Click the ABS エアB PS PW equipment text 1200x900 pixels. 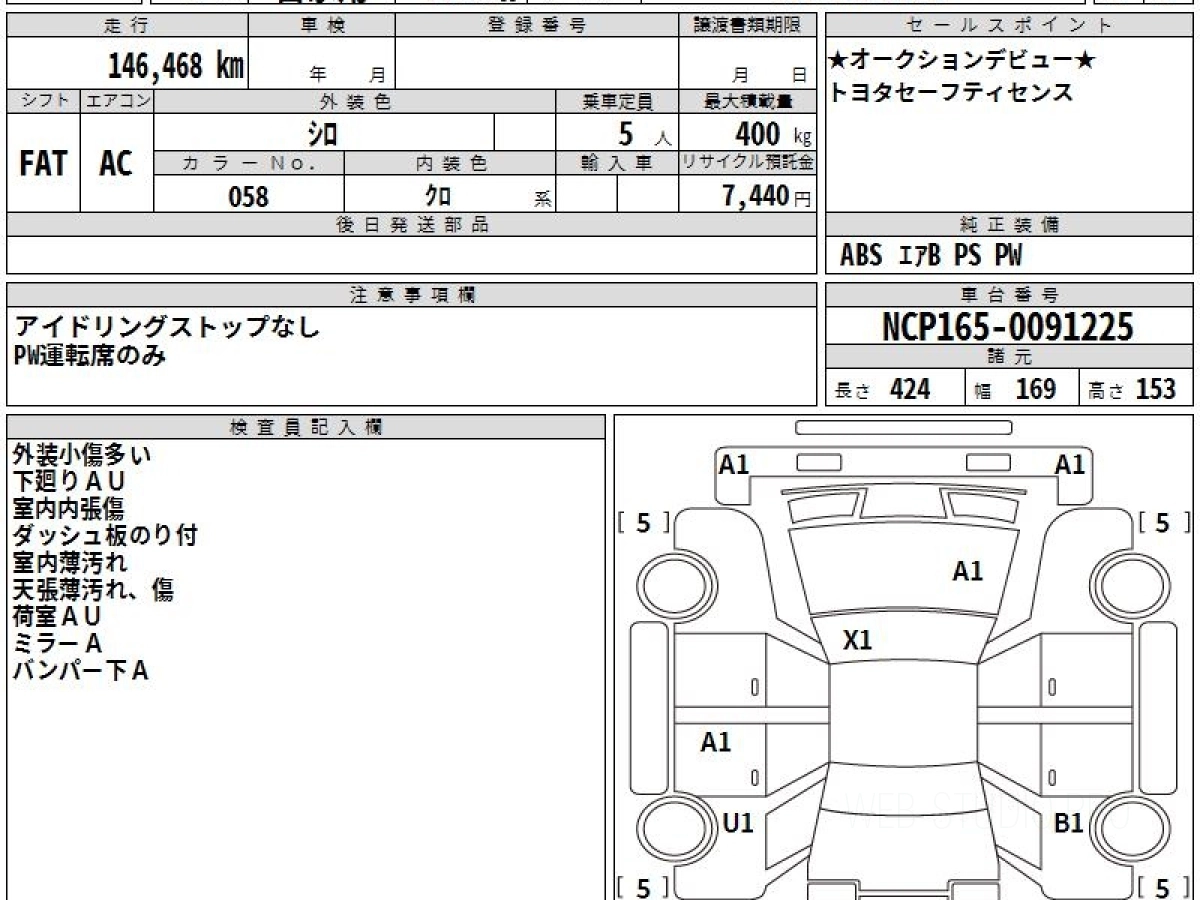pyautogui.click(x=931, y=256)
